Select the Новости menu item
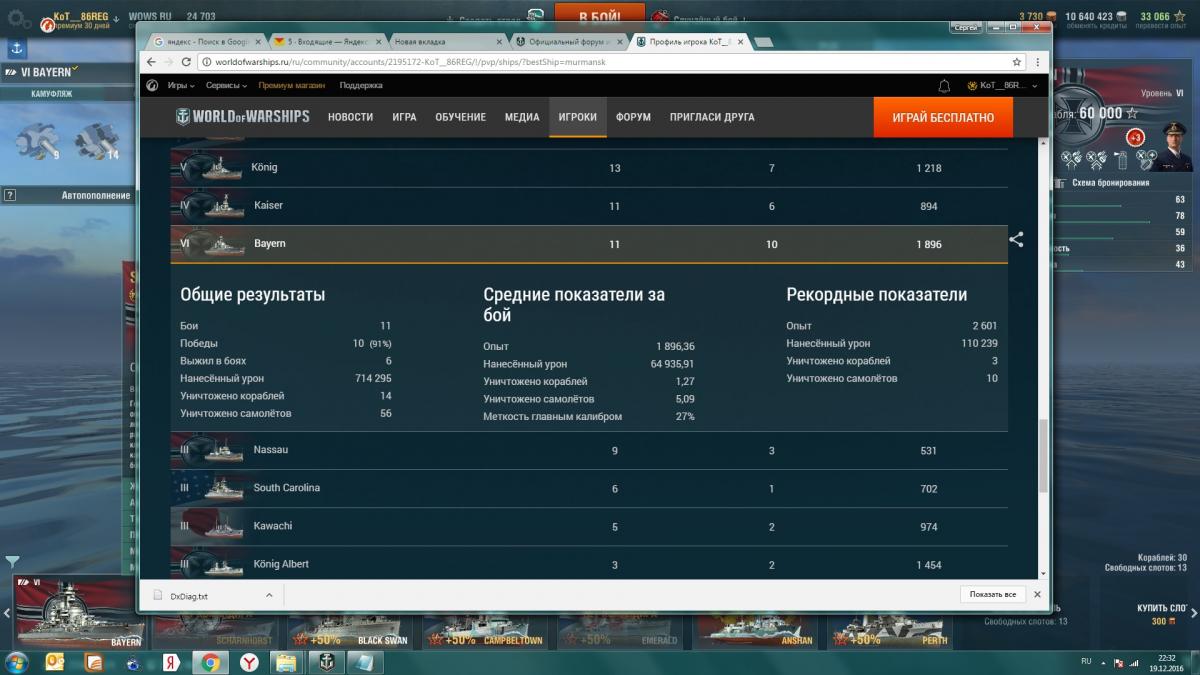Screen dimensions: 1200x675 [x=350, y=117]
